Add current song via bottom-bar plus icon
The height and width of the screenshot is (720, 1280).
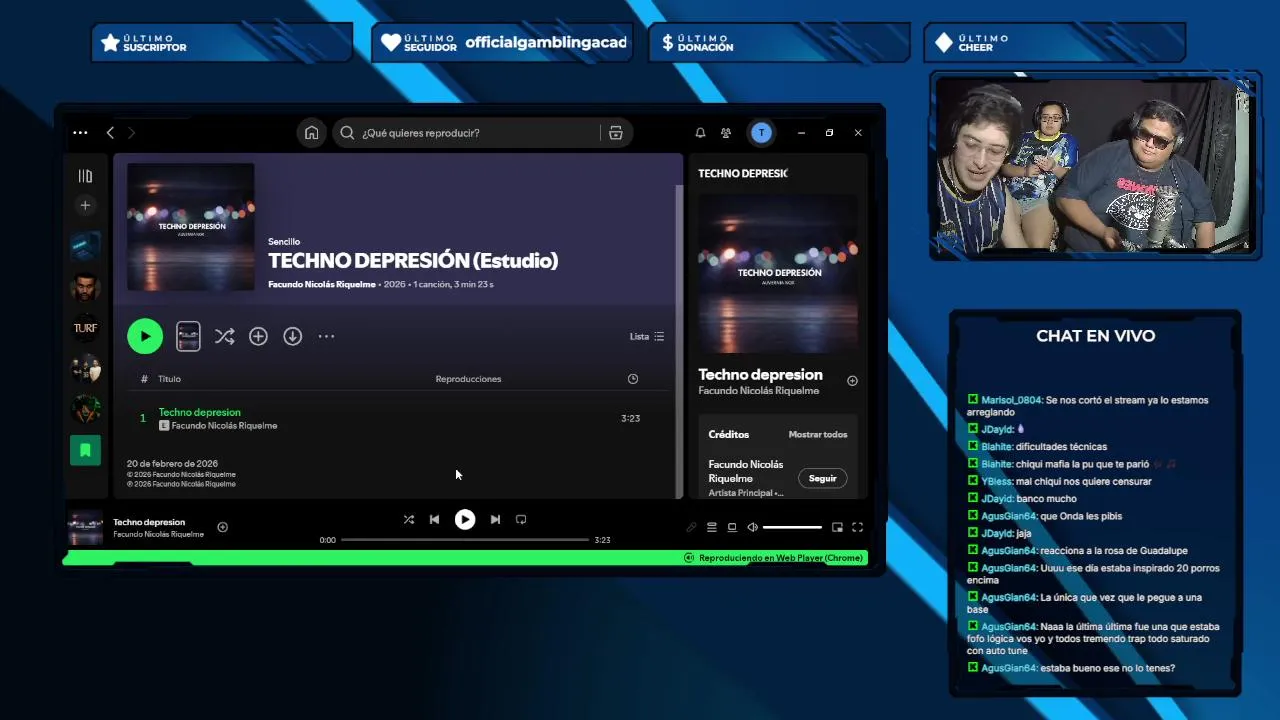click(222, 527)
